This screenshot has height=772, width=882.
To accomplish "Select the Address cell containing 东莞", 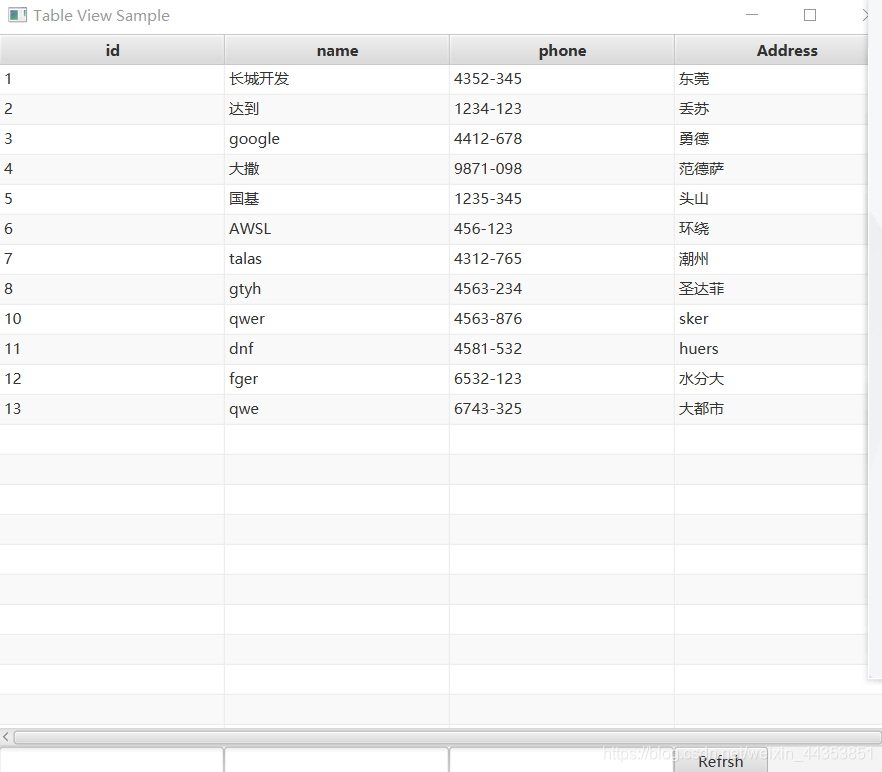I will 786,79.
